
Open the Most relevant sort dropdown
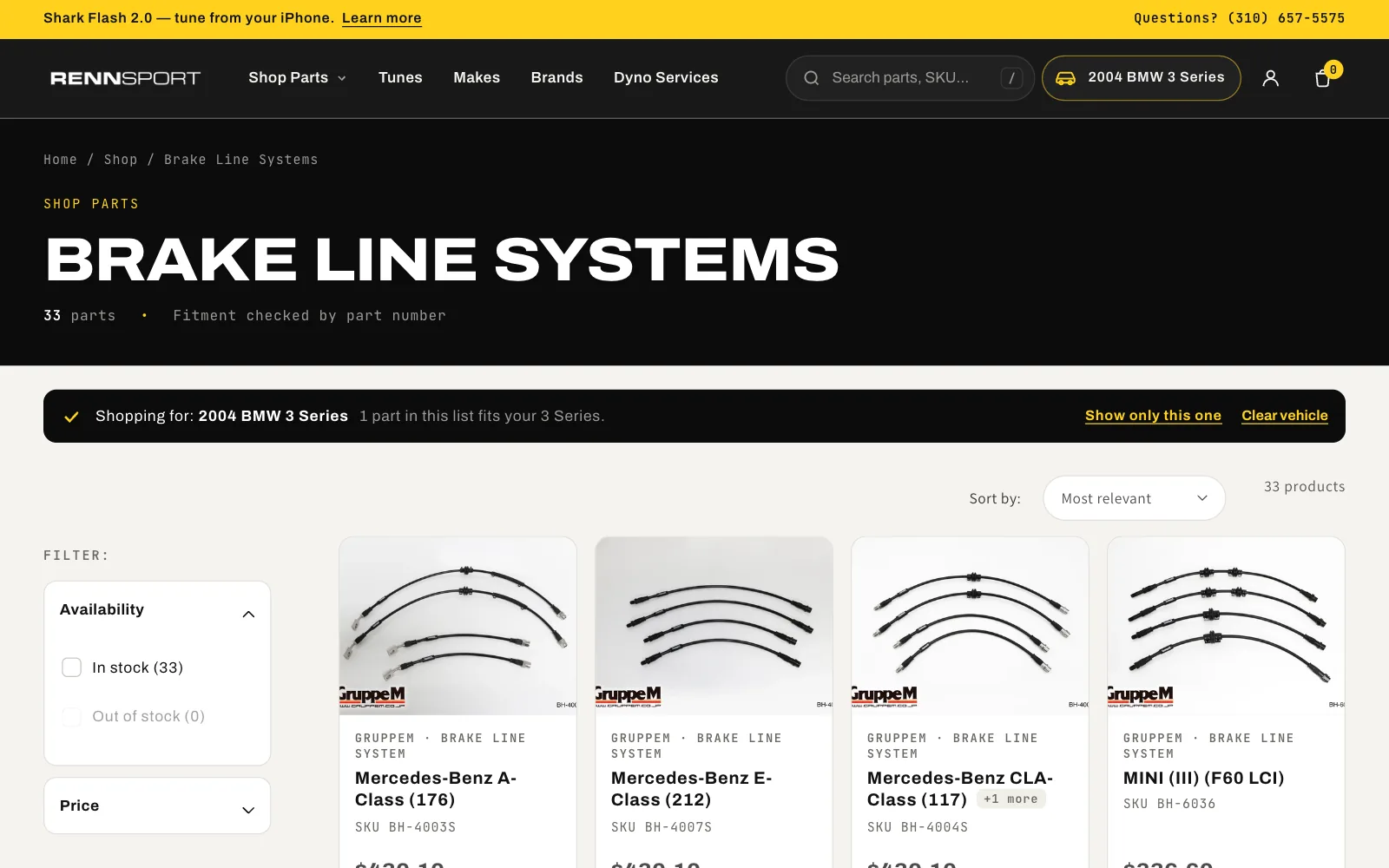point(1134,498)
